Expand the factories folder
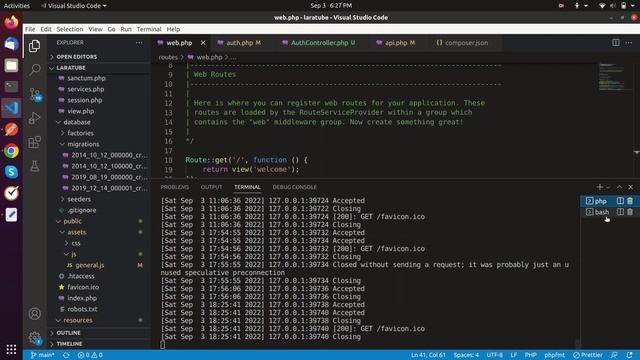The height and width of the screenshot is (360, 640). [x=80, y=133]
